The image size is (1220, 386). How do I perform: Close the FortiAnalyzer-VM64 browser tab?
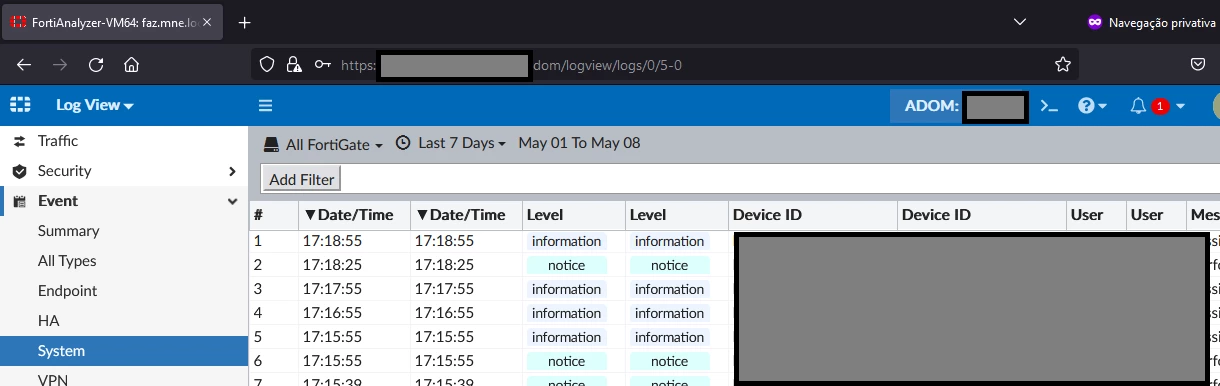tap(207, 22)
